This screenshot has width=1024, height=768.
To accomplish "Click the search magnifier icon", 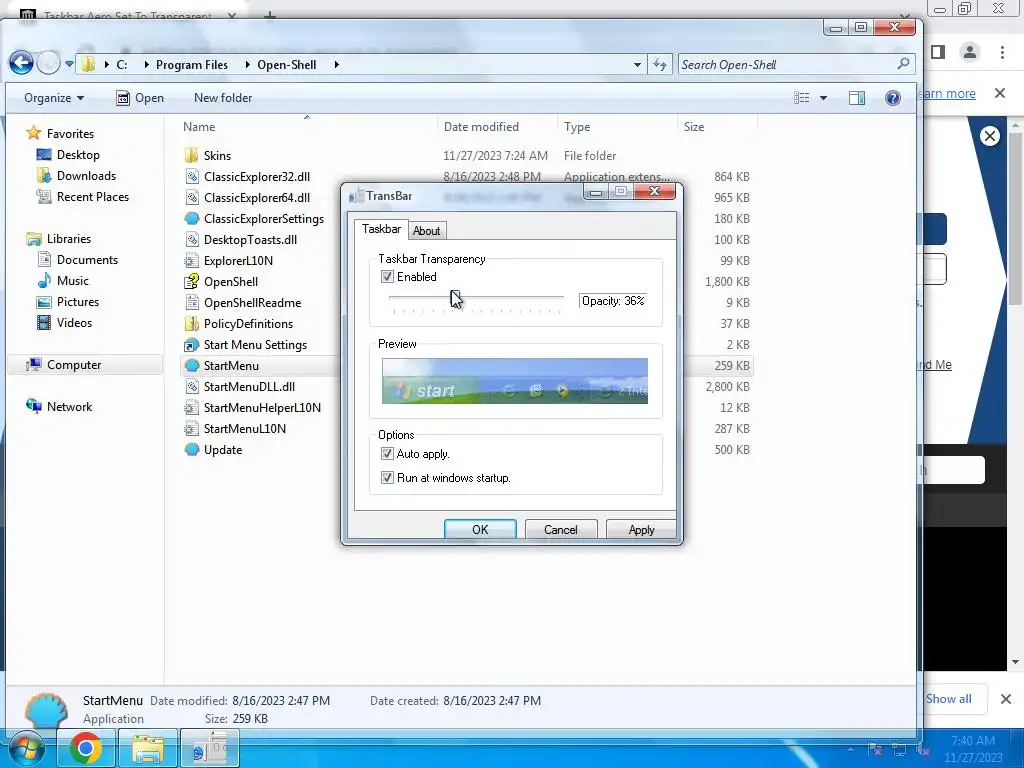I will 903,64.
